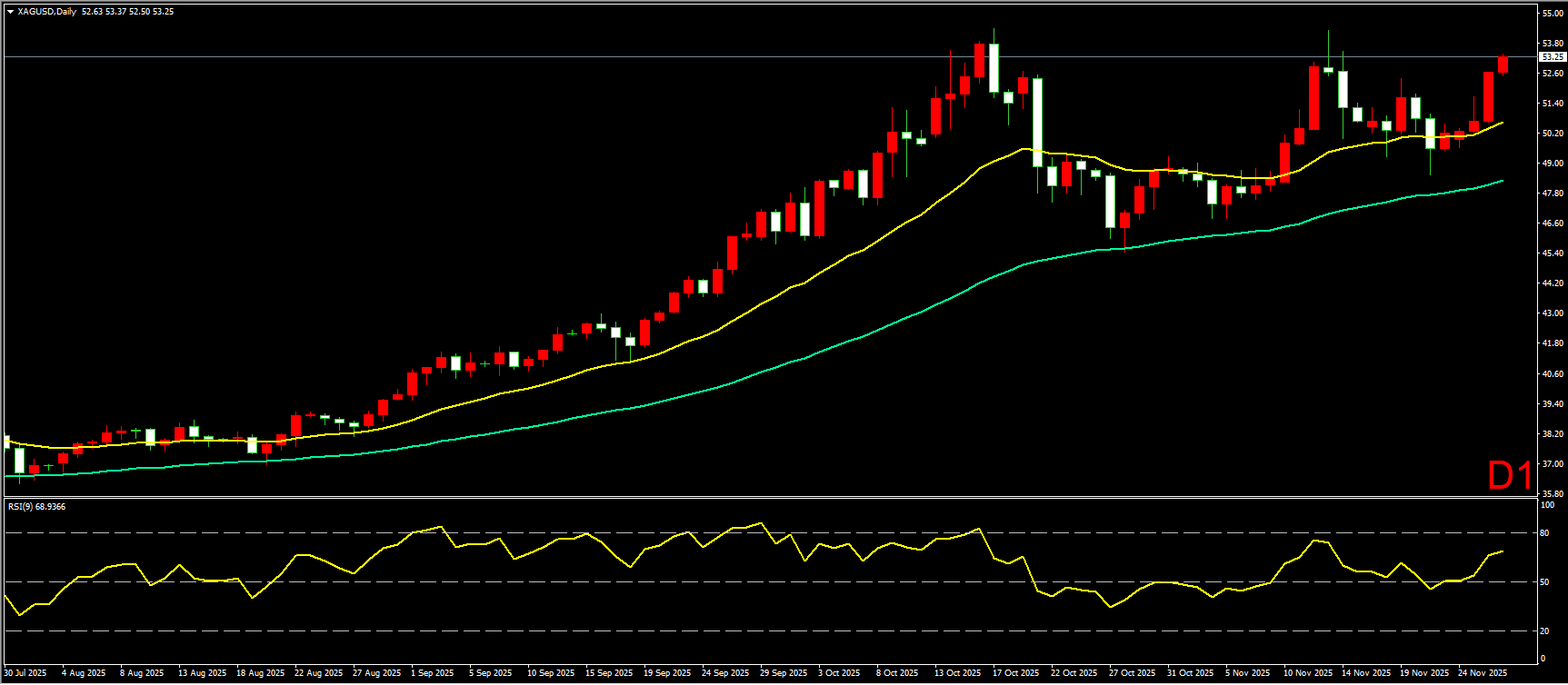Click the 55.00 price scale label
1568x685 pixels.
pyautogui.click(x=1553, y=14)
